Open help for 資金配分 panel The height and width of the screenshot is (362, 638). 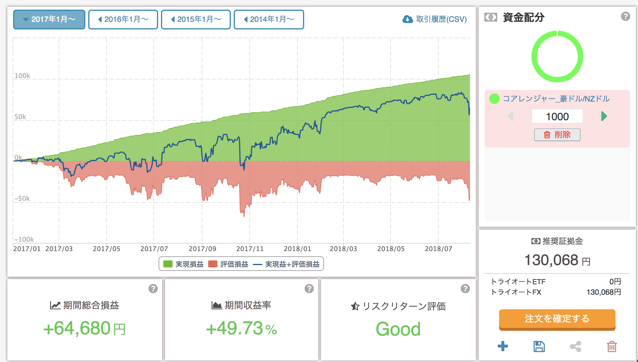[x=625, y=17]
